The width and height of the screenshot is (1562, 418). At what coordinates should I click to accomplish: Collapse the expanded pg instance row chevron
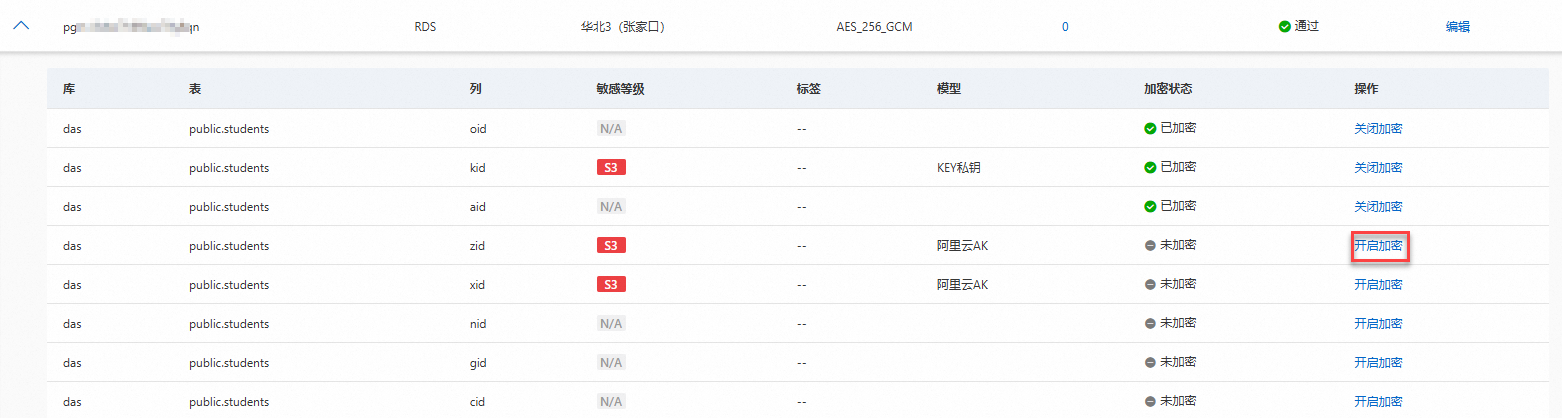pos(21,26)
